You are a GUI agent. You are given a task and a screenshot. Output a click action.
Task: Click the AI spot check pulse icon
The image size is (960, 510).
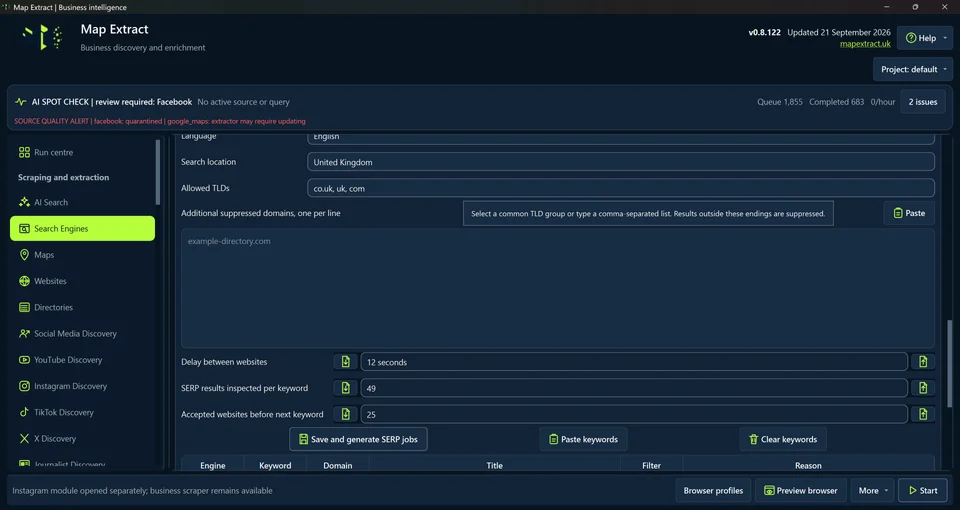(21, 102)
